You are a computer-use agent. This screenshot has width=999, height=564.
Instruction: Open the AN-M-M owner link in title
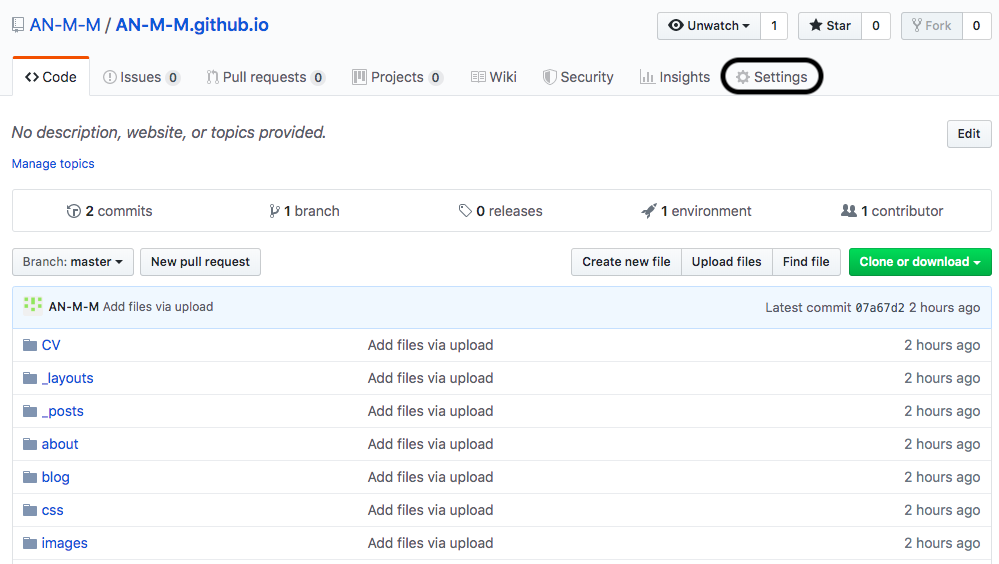(x=65, y=25)
